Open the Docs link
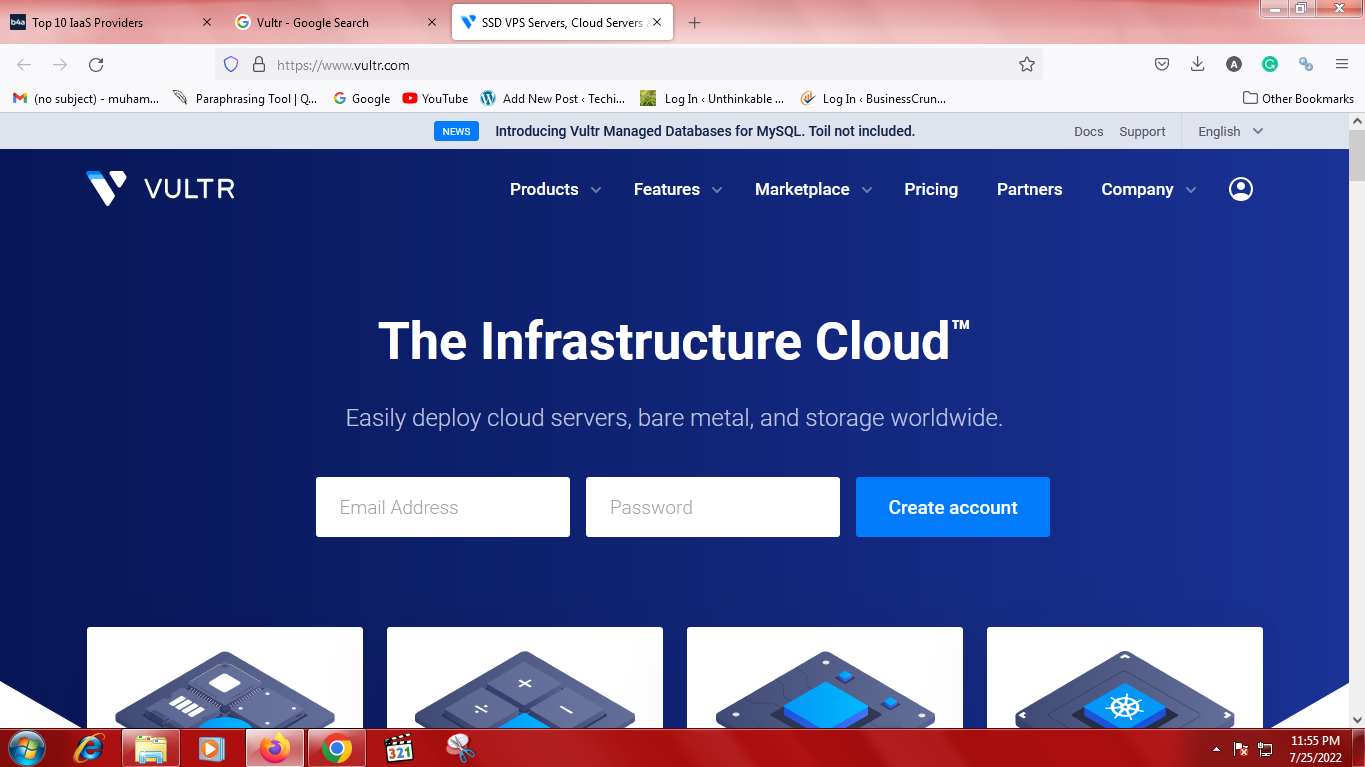The image size is (1365, 767). point(1088,131)
